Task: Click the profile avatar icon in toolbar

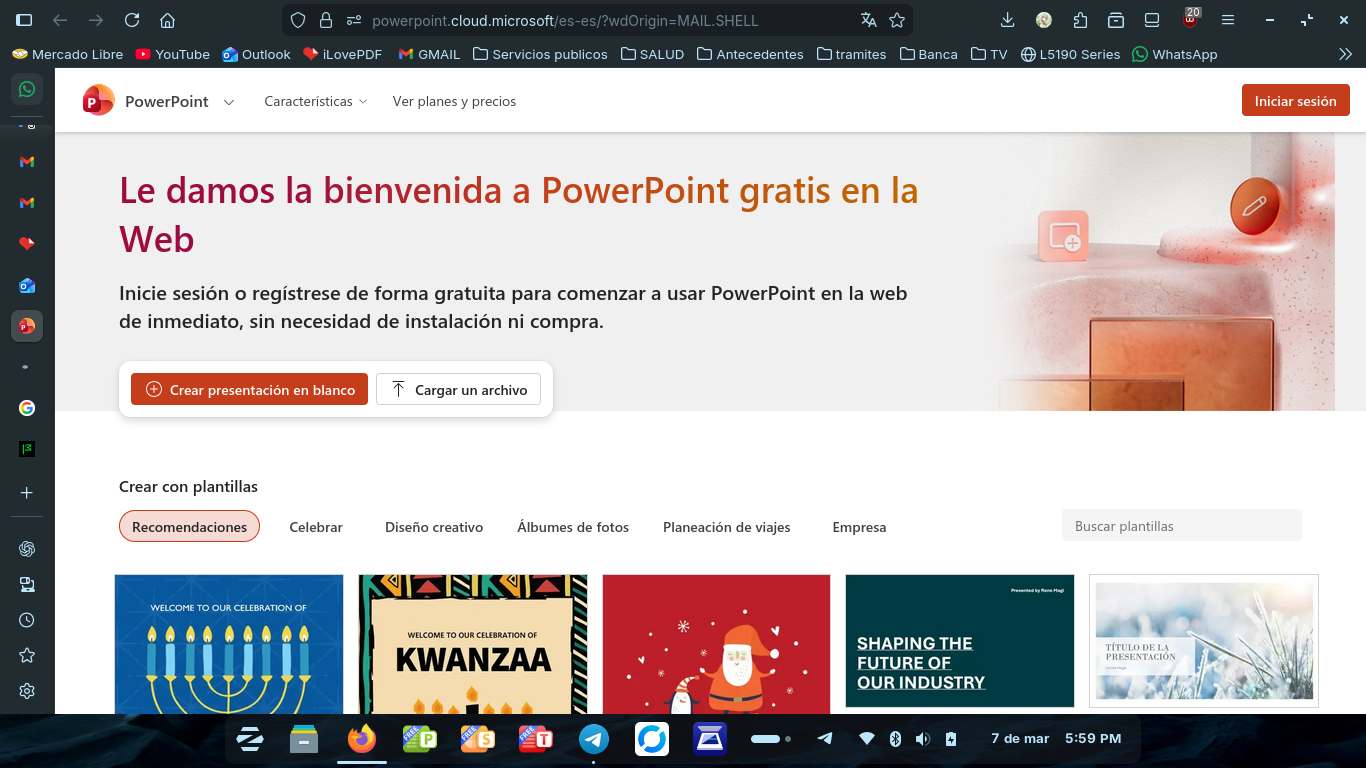Action: coord(1044,20)
